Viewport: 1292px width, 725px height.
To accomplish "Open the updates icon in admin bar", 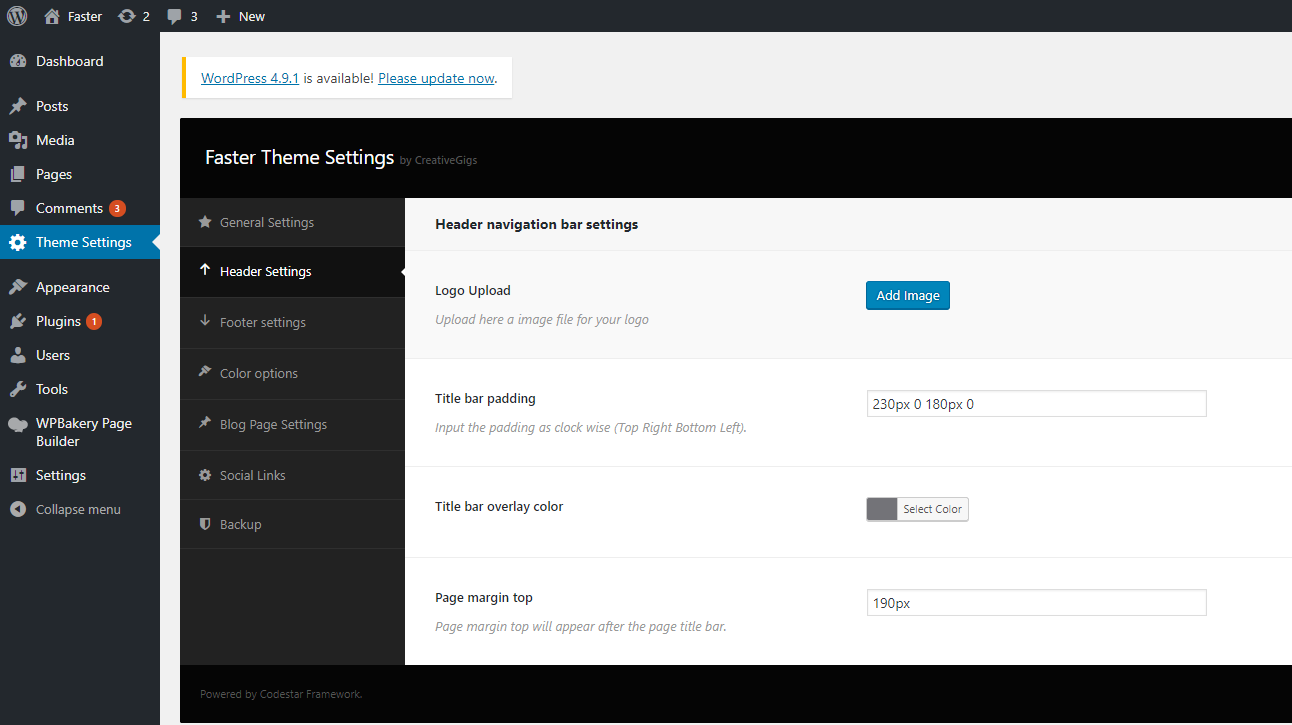I will click(127, 16).
